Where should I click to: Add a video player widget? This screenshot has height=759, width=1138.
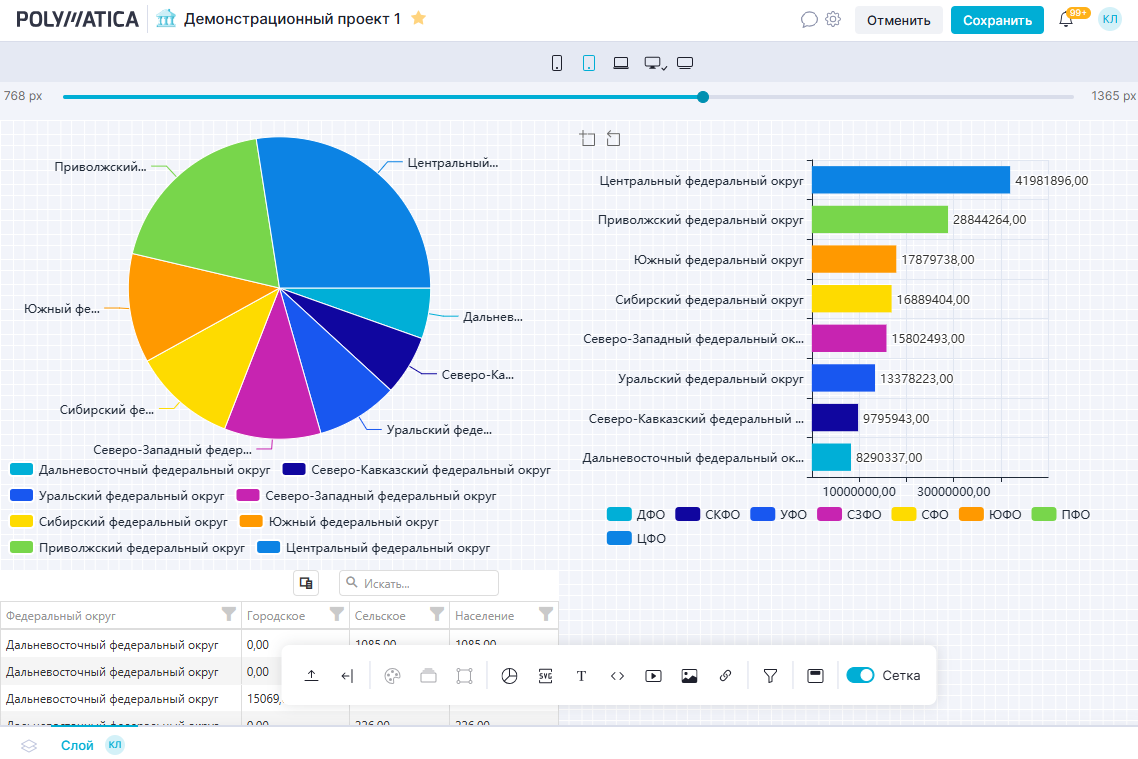(653, 676)
